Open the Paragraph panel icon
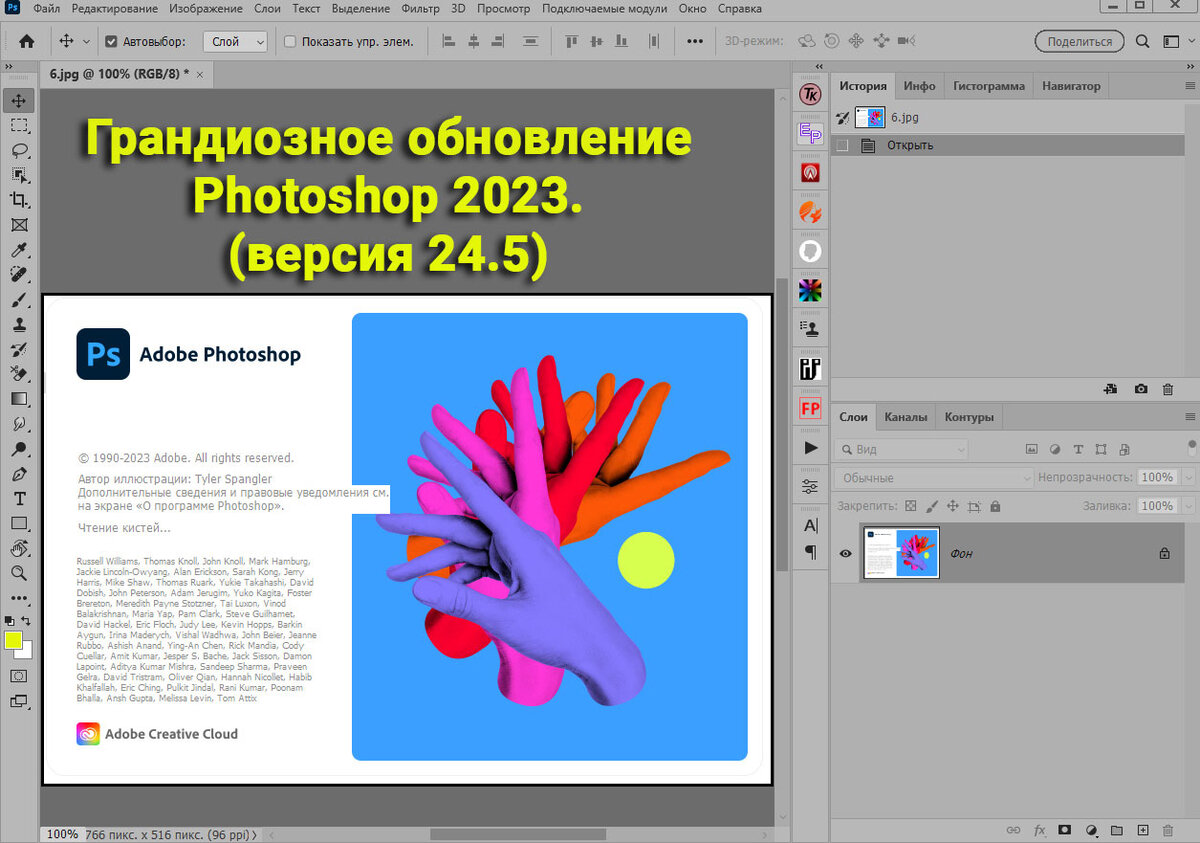Image resolution: width=1200 pixels, height=843 pixels. pyautogui.click(x=811, y=552)
